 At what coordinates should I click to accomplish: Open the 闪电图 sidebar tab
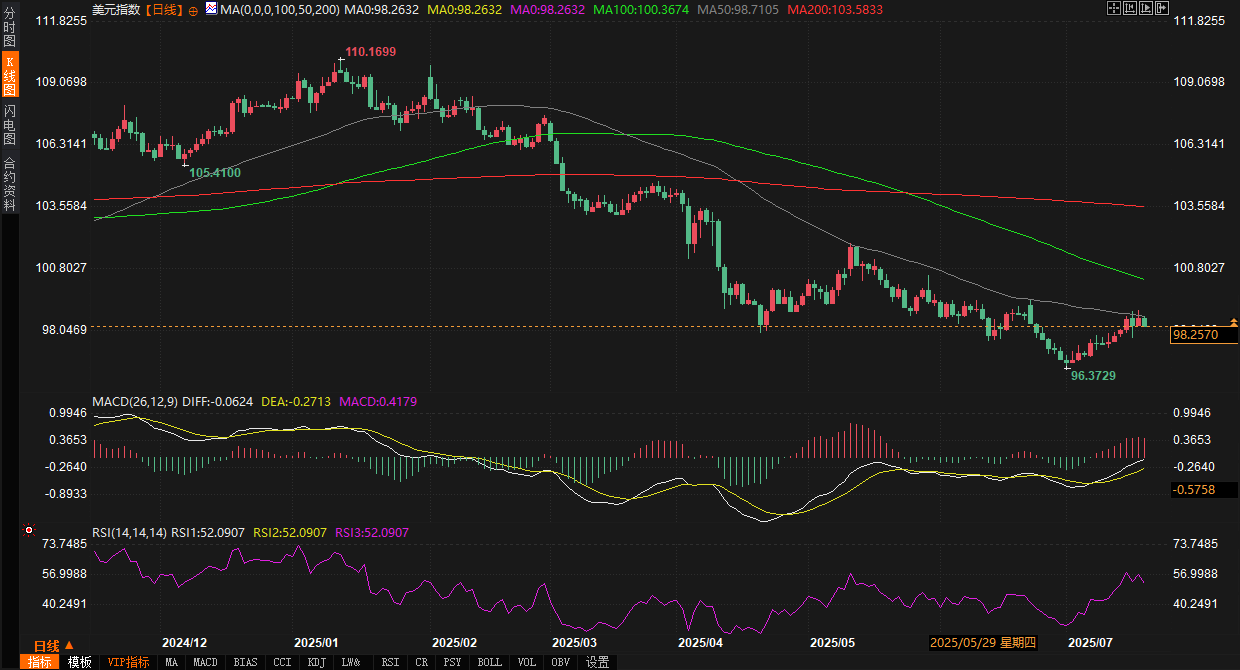tap(9, 124)
